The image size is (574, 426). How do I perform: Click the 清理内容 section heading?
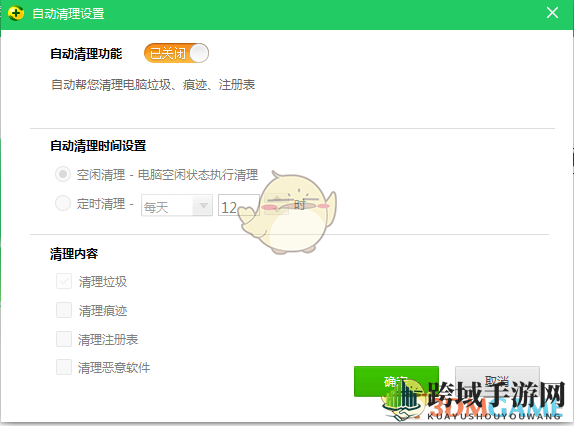(74, 254)
